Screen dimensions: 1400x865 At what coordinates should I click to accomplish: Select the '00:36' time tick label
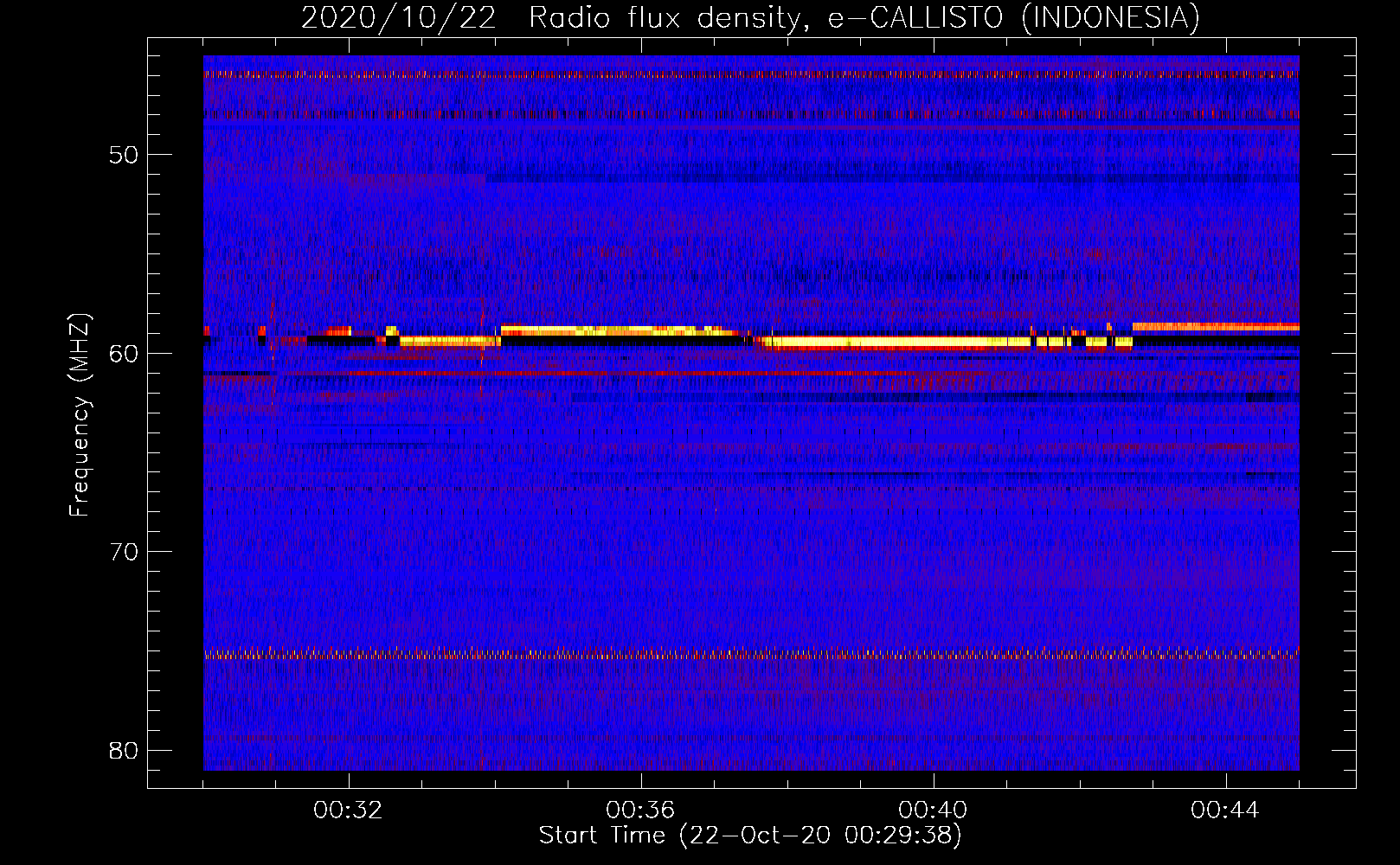(640, 811)
